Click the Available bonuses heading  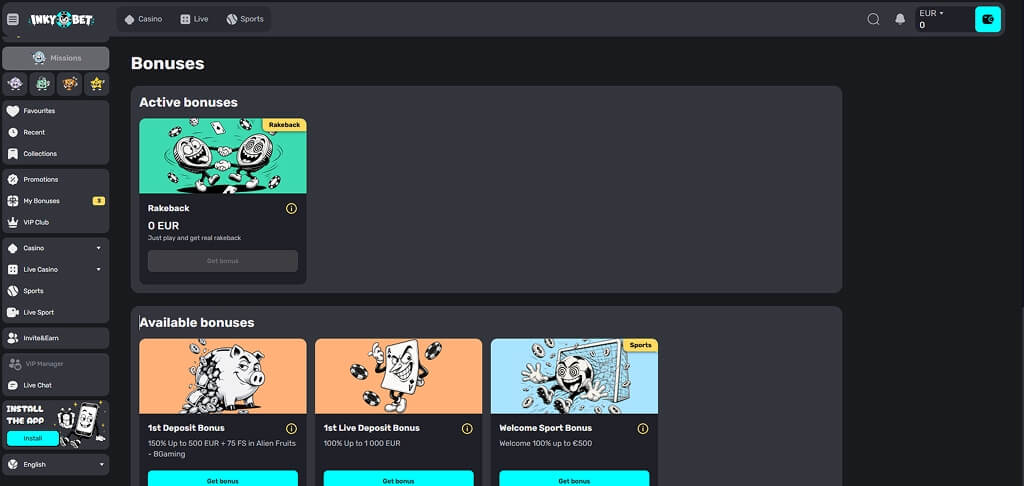pos(197,323)
